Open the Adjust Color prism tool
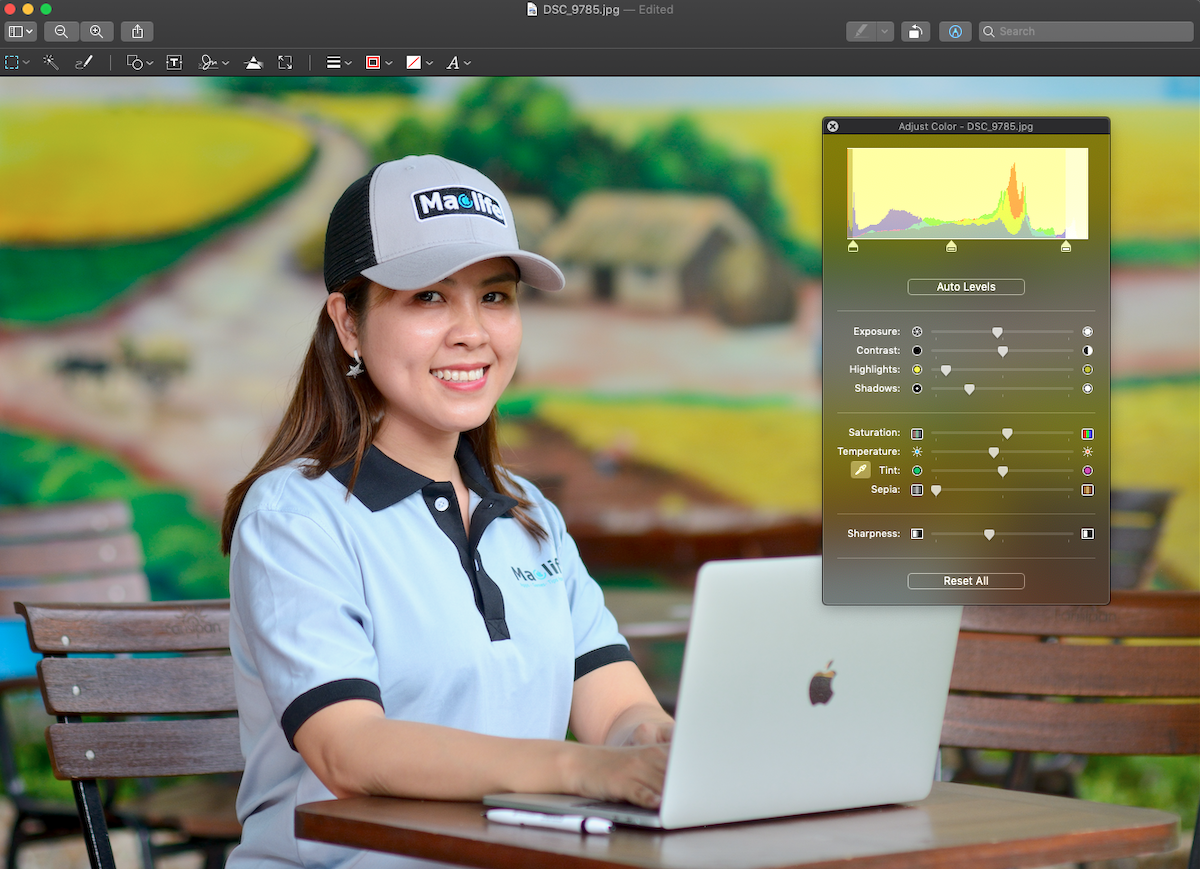Image resolution: width=1200 pixels, height=869 pixels. tap(254, 62)
